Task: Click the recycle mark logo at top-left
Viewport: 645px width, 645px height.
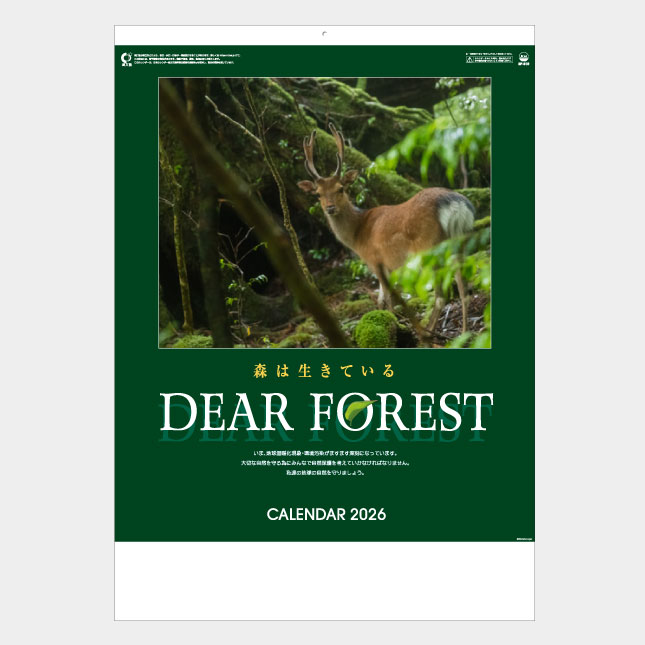Action: tap(126, 59)
